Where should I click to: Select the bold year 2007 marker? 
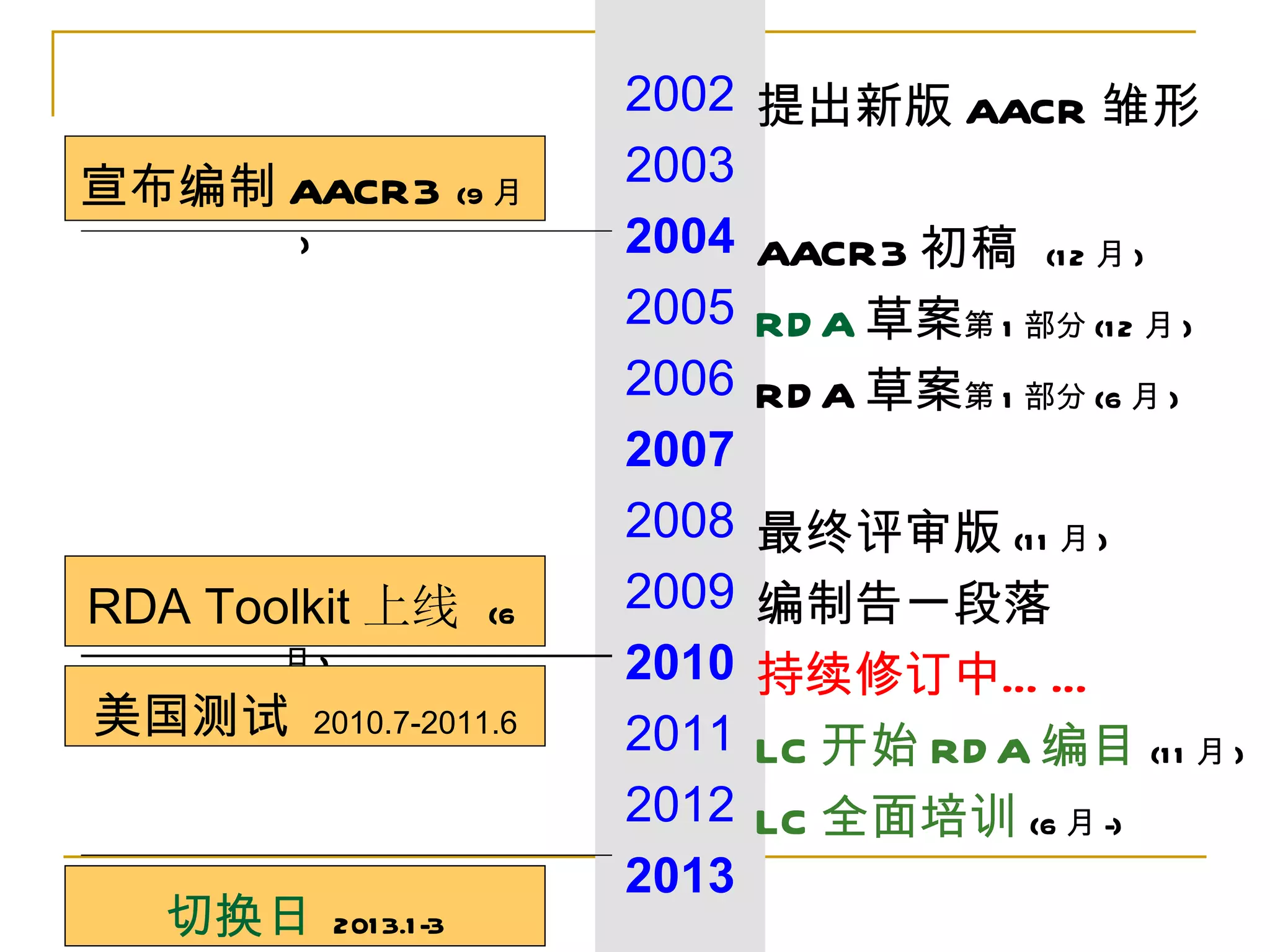[680, 449]
